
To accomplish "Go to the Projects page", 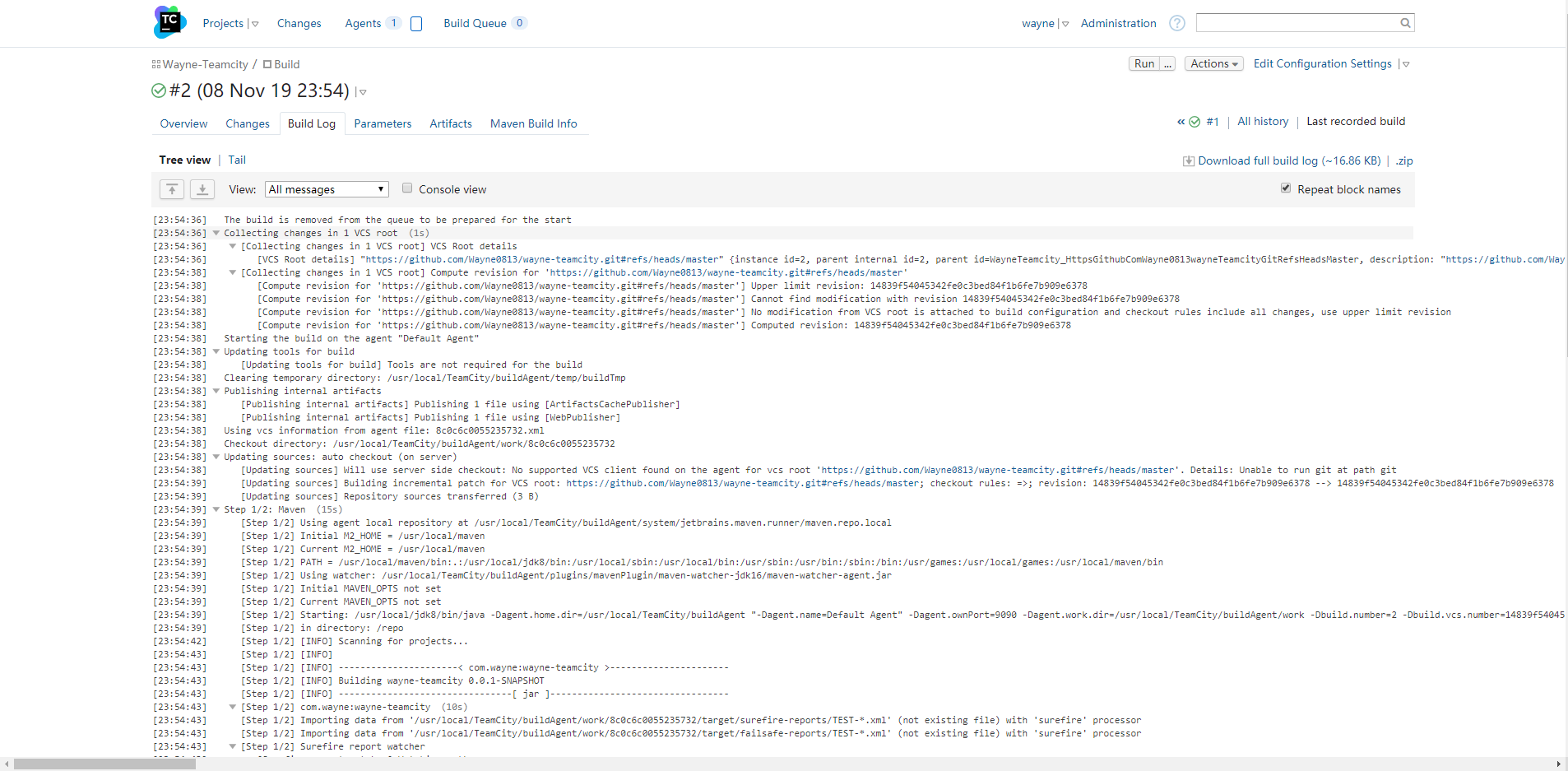I will [x=223, y=23].
